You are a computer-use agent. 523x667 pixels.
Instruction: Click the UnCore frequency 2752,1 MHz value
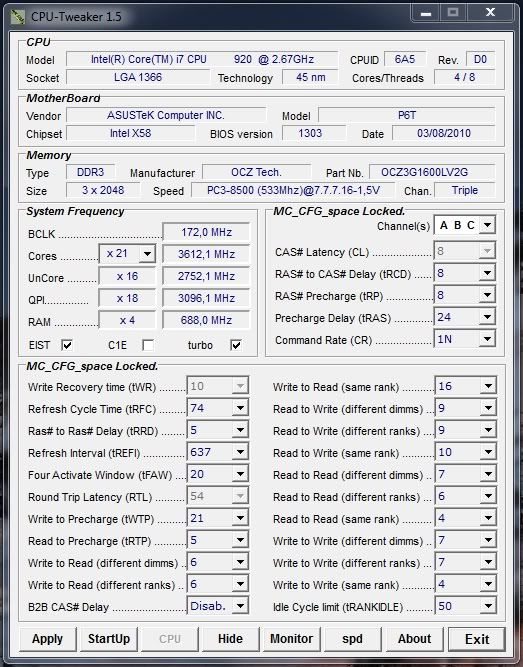pyautogui.click(x=206, y=276)
